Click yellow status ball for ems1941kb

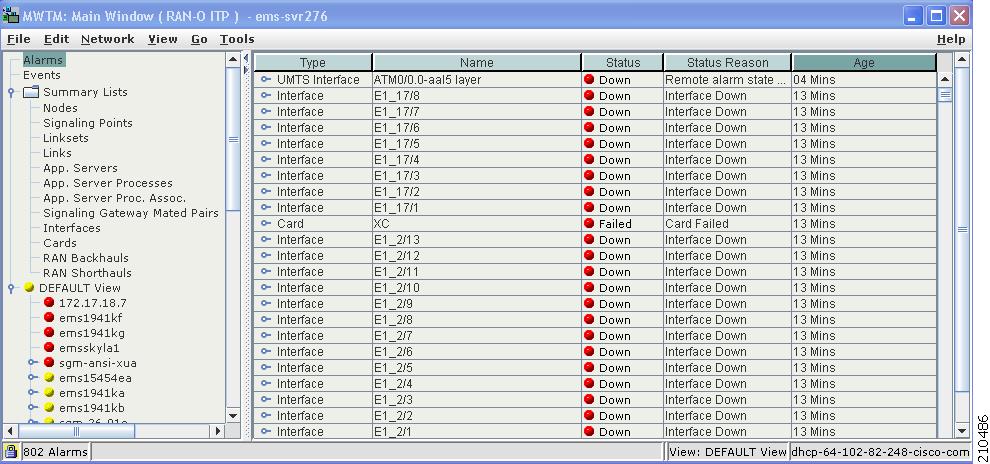(49, 408)
